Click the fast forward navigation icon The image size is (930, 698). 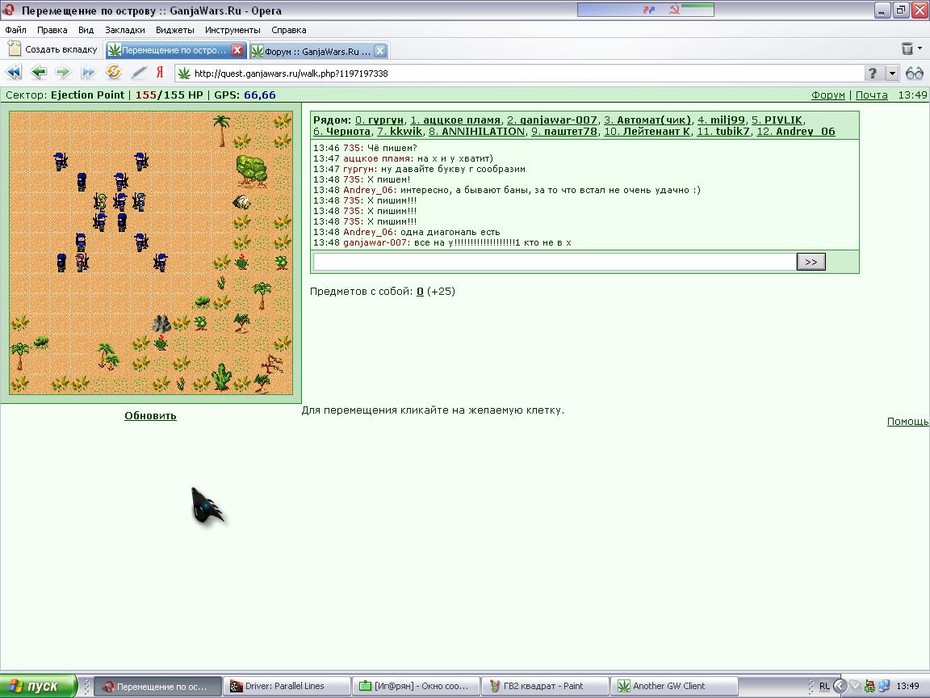pos(88,73)
